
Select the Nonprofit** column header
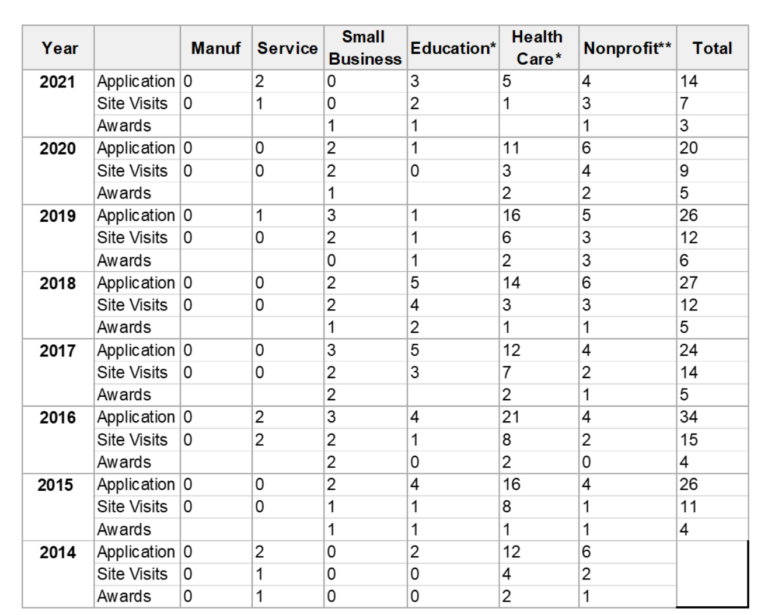pyautogui.click(x=627, y=48)
